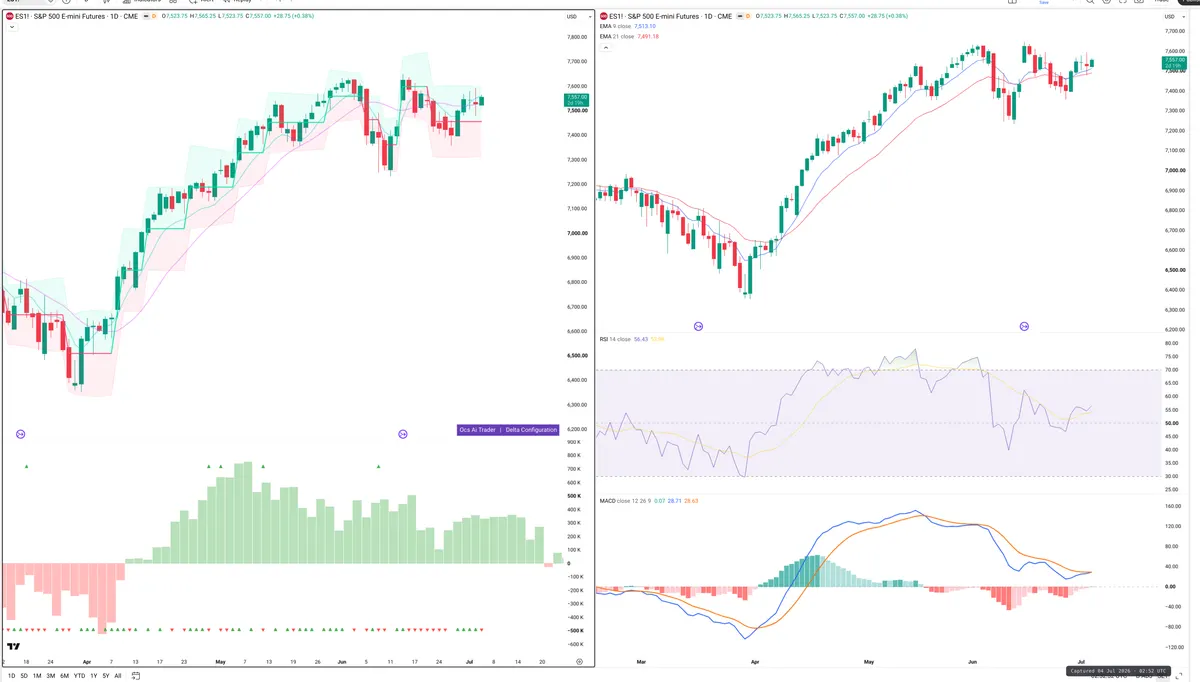Click the May label on left time axis

(x=219, y=662)
